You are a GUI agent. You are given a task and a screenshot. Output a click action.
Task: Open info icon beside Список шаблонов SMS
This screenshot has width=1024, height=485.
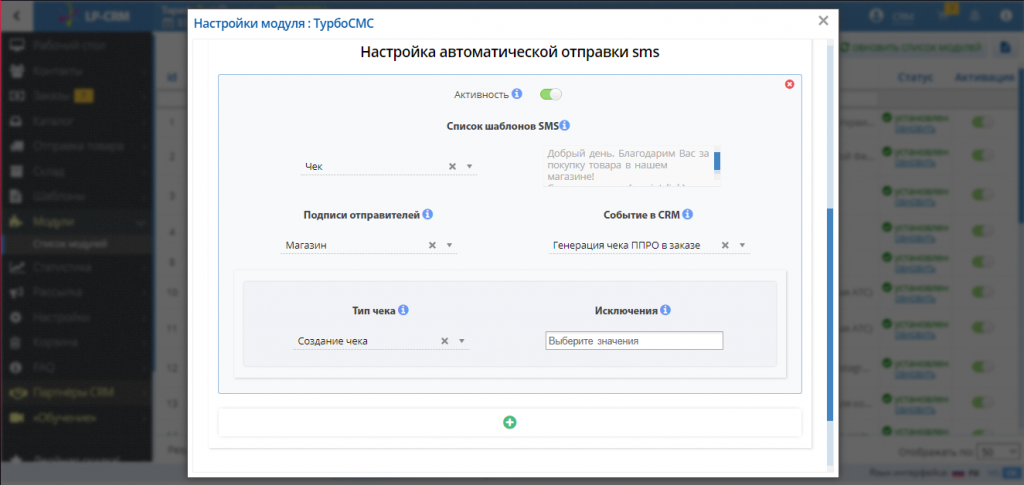coord(566,125)
